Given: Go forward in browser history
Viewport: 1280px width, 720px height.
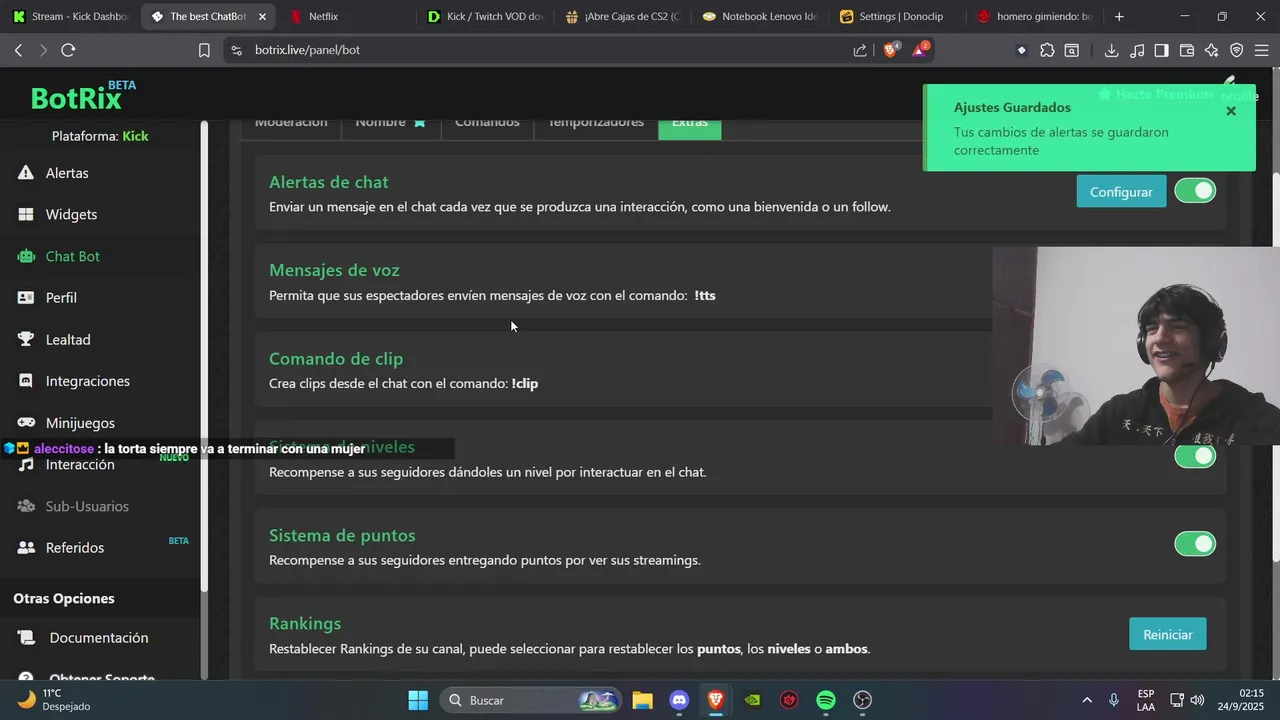Looking at the screenshot, I should pos(43,50).
